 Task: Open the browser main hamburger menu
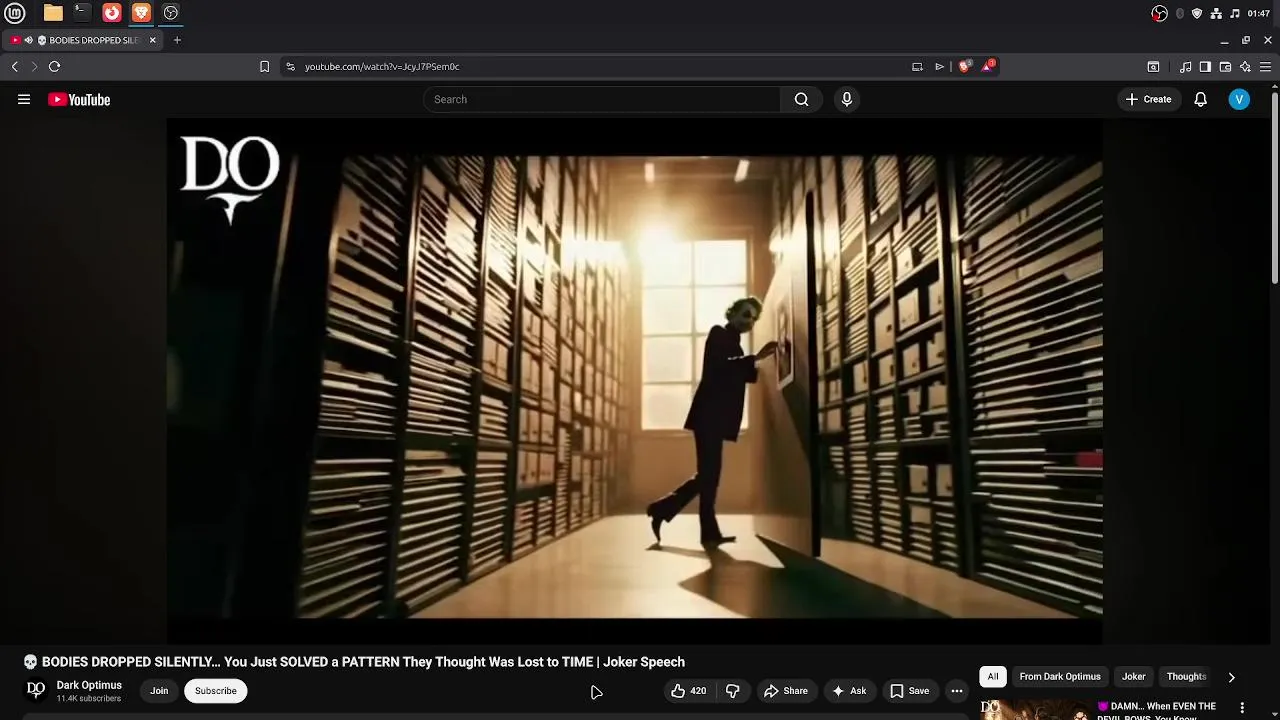(x=1265, y=67)
